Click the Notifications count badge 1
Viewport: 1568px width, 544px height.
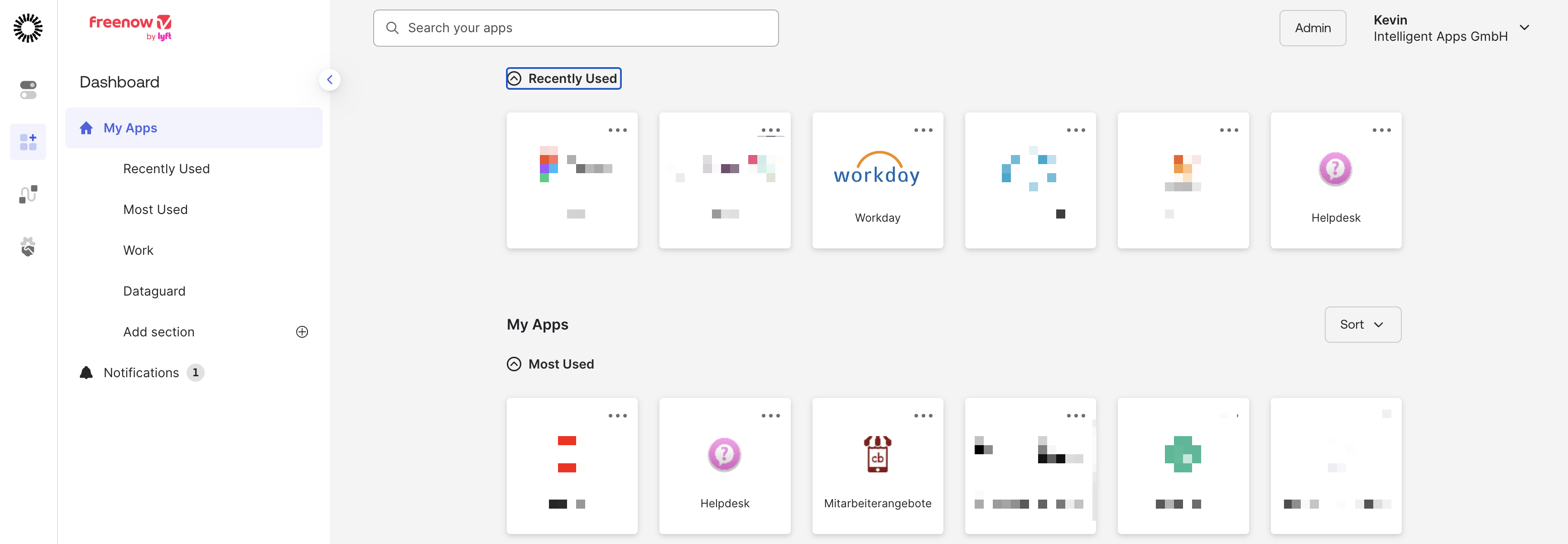(x=195, y=373)
